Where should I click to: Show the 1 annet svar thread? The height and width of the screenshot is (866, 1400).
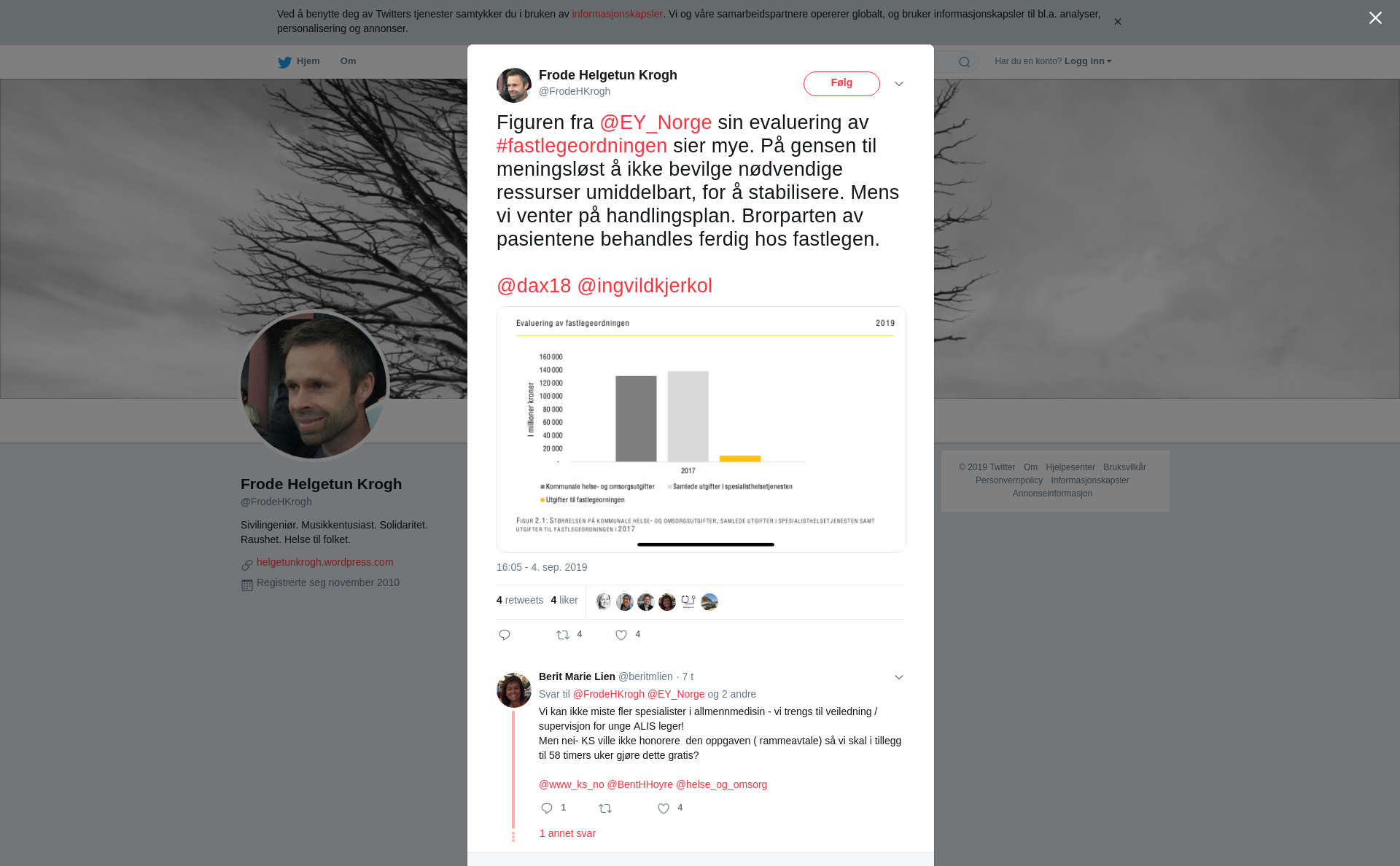click(567, 833)
